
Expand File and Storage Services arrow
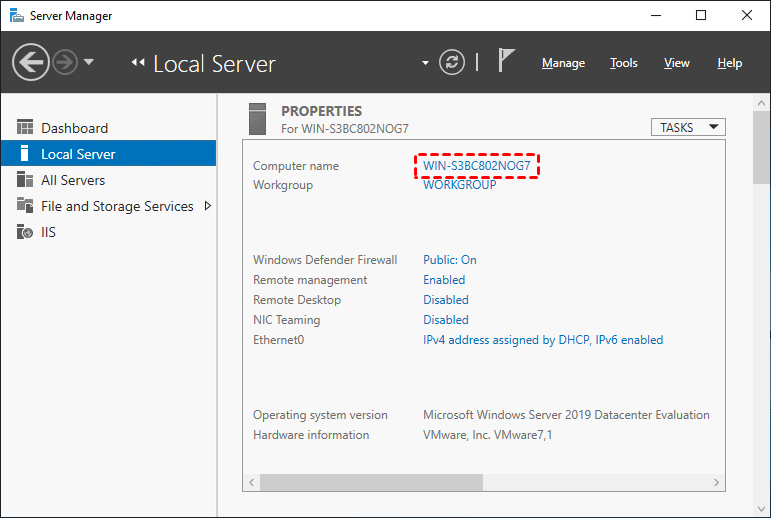tap(207, 206)
